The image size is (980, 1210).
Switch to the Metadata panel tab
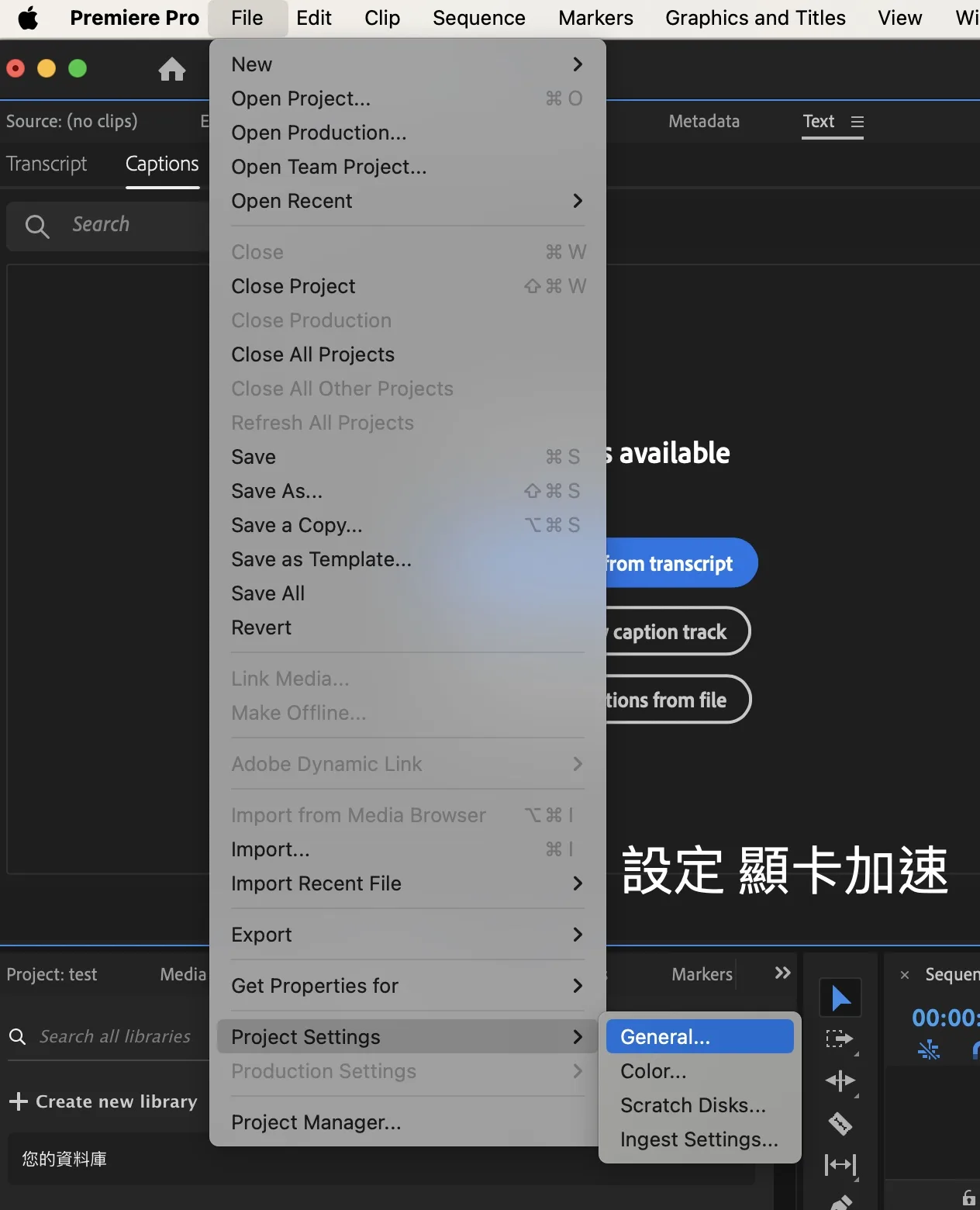tap(704, 121)
